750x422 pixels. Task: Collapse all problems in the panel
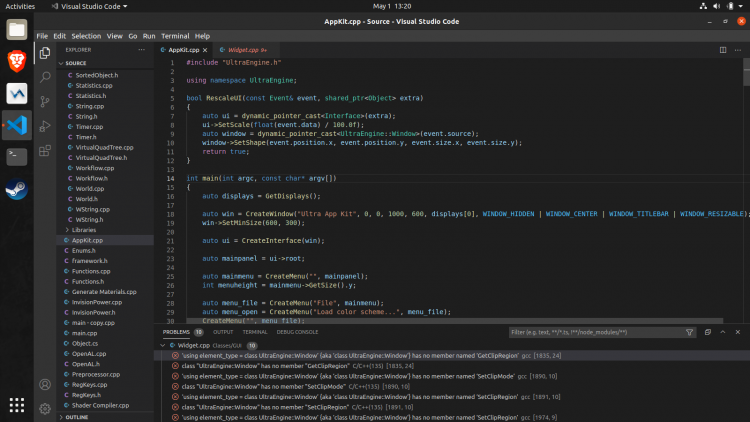point(707,332)
